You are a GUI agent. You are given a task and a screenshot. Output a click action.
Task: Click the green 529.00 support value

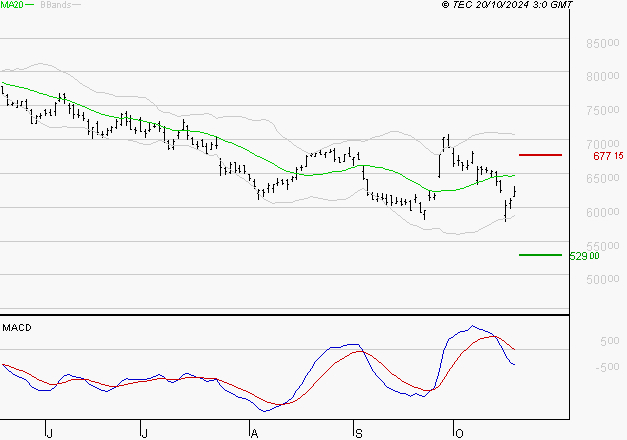point(585,256)
